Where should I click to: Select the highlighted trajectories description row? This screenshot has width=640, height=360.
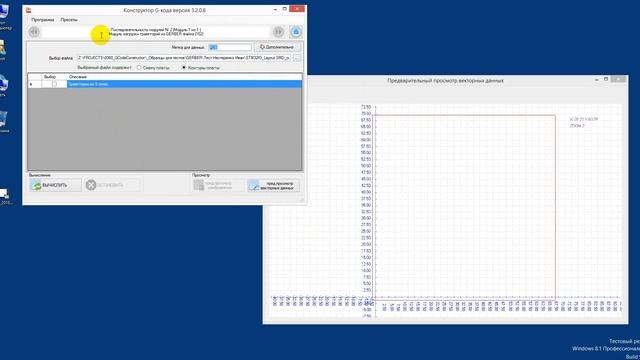[x=184, y=84]
